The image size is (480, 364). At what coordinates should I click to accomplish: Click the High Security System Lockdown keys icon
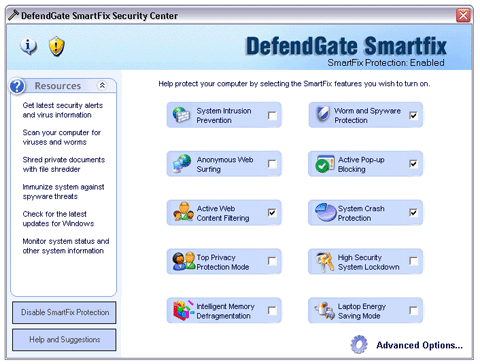325,262
